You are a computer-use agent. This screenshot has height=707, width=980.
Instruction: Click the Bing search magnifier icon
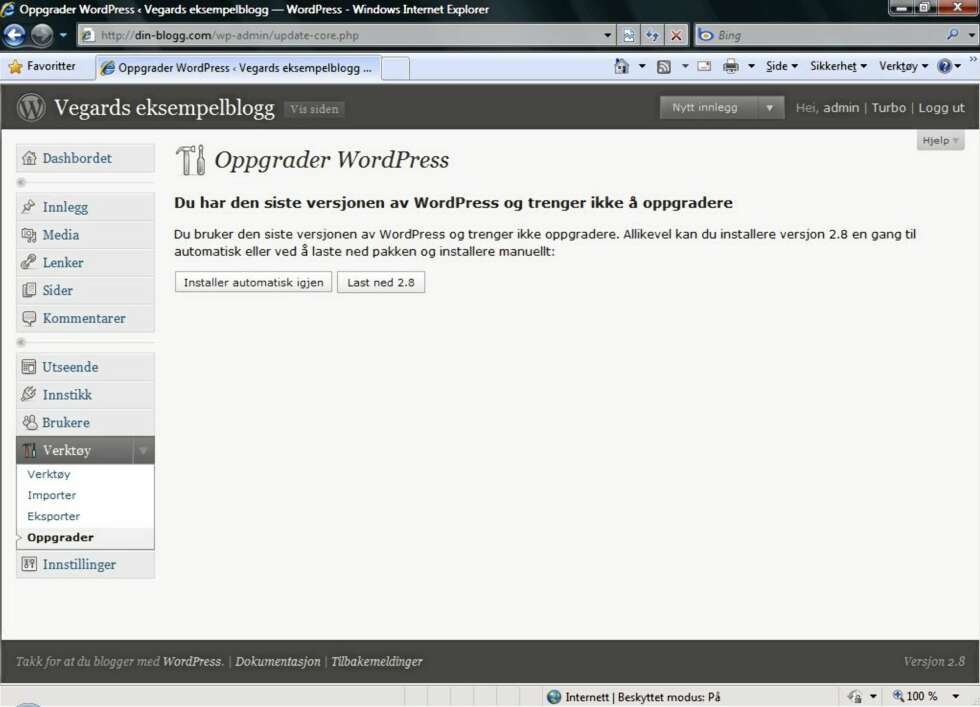coord(952,35)
